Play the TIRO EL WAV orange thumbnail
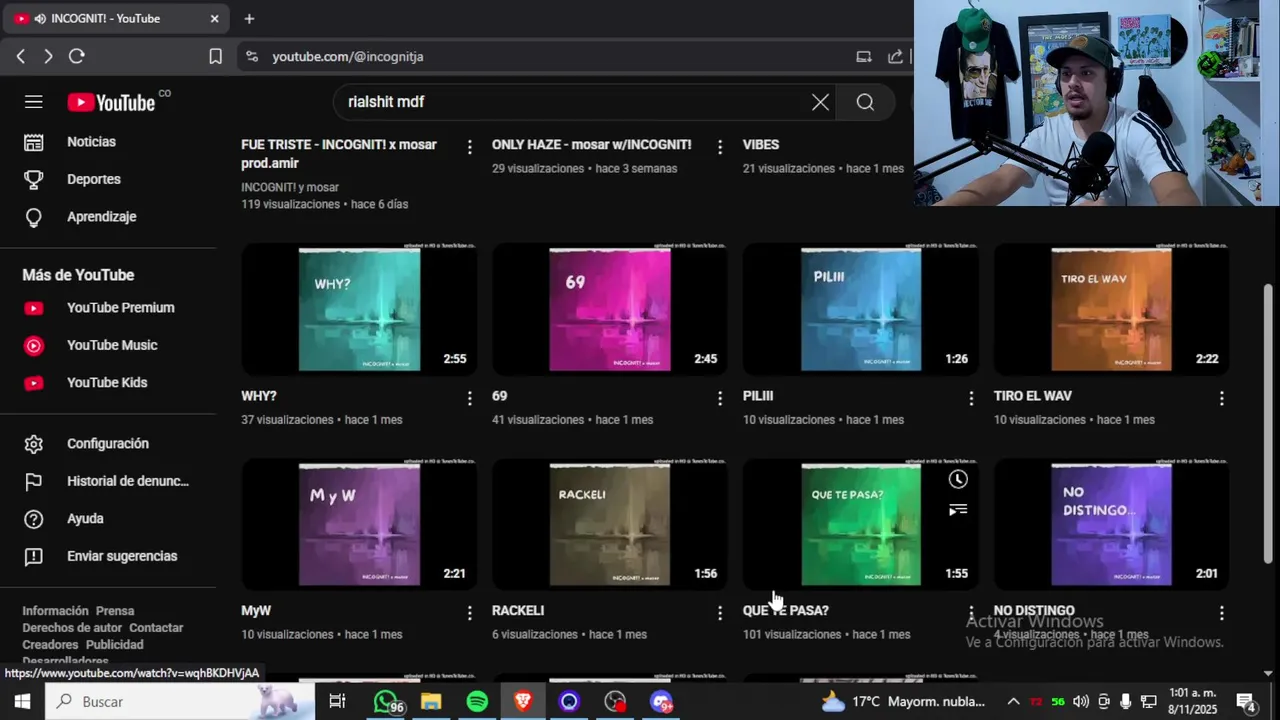Viewport: 1280px width, 720px height. pyautogui.click(x=1111, y=309)
